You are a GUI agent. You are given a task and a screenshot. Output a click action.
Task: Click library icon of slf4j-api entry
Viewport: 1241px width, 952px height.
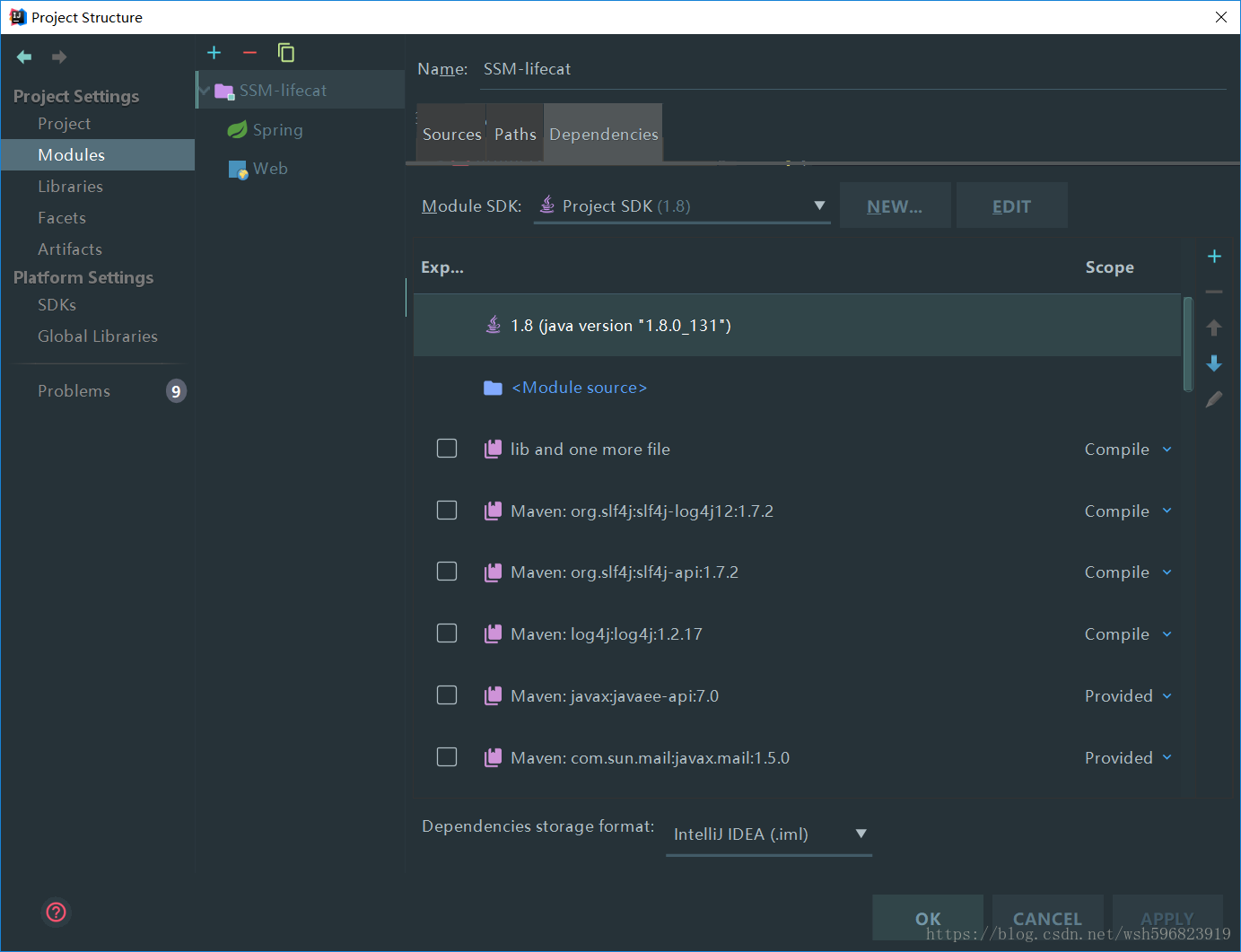pyautogui.click(x=493, y=572)
